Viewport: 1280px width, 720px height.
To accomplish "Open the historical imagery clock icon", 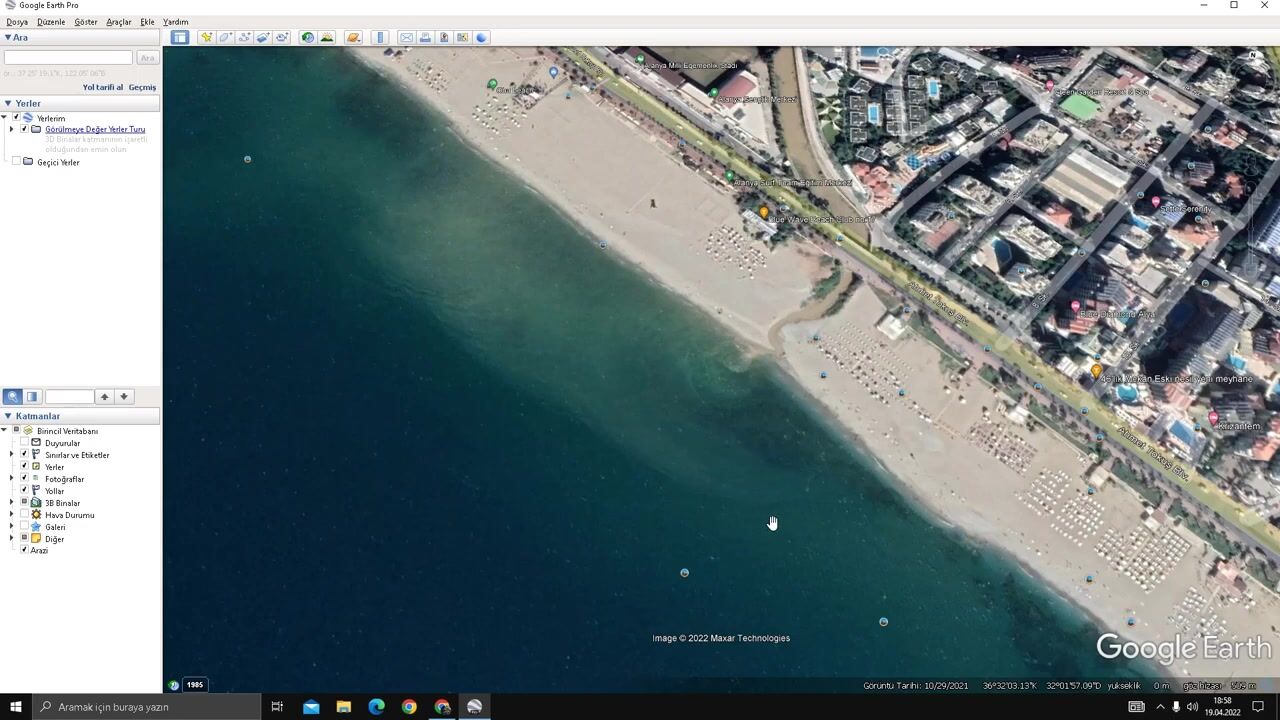I will (308, 37).
